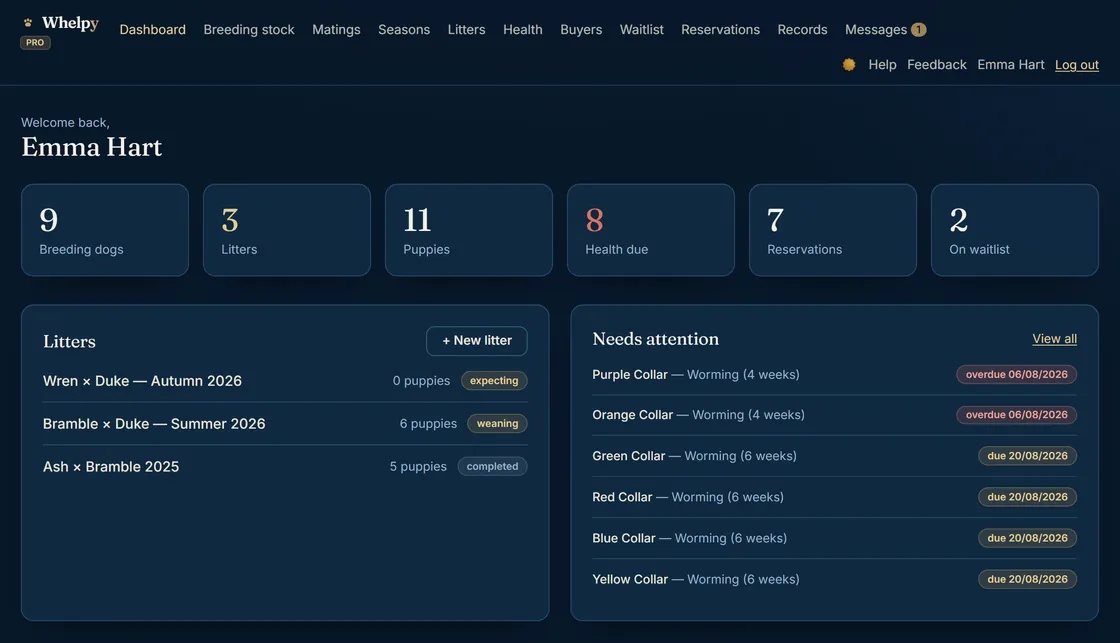Click the expecting status badge
Screen dimensions: 1120x643
(494, 381)
